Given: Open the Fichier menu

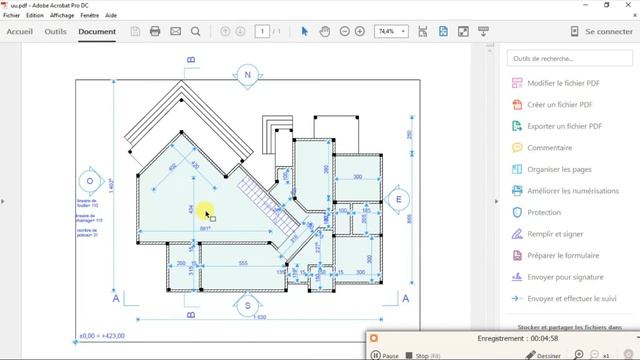Looking at the screenshot, I should pyautogui.click(x=11, y=16).
